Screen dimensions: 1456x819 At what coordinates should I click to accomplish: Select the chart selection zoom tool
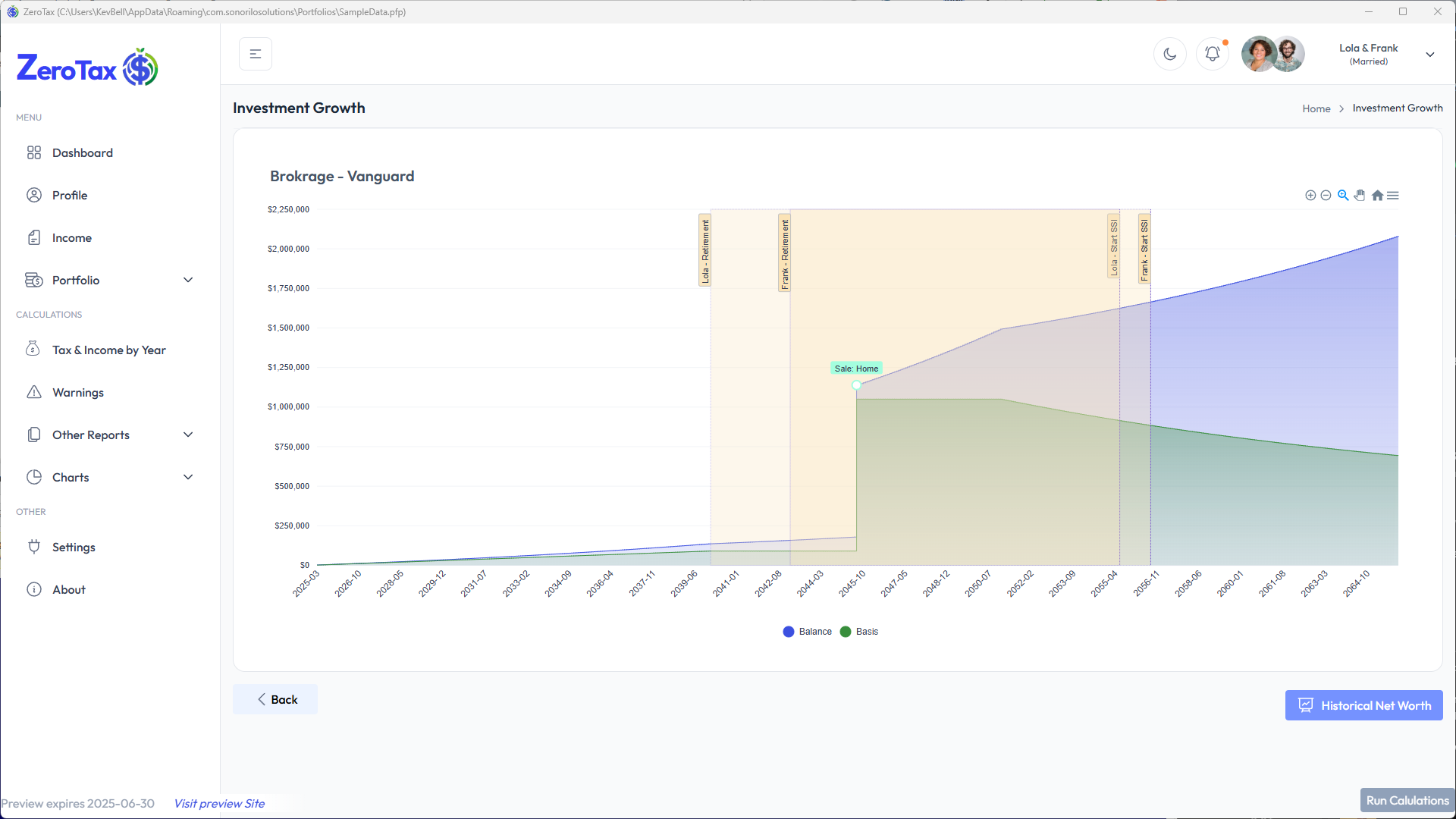[x=1343, y=196]
